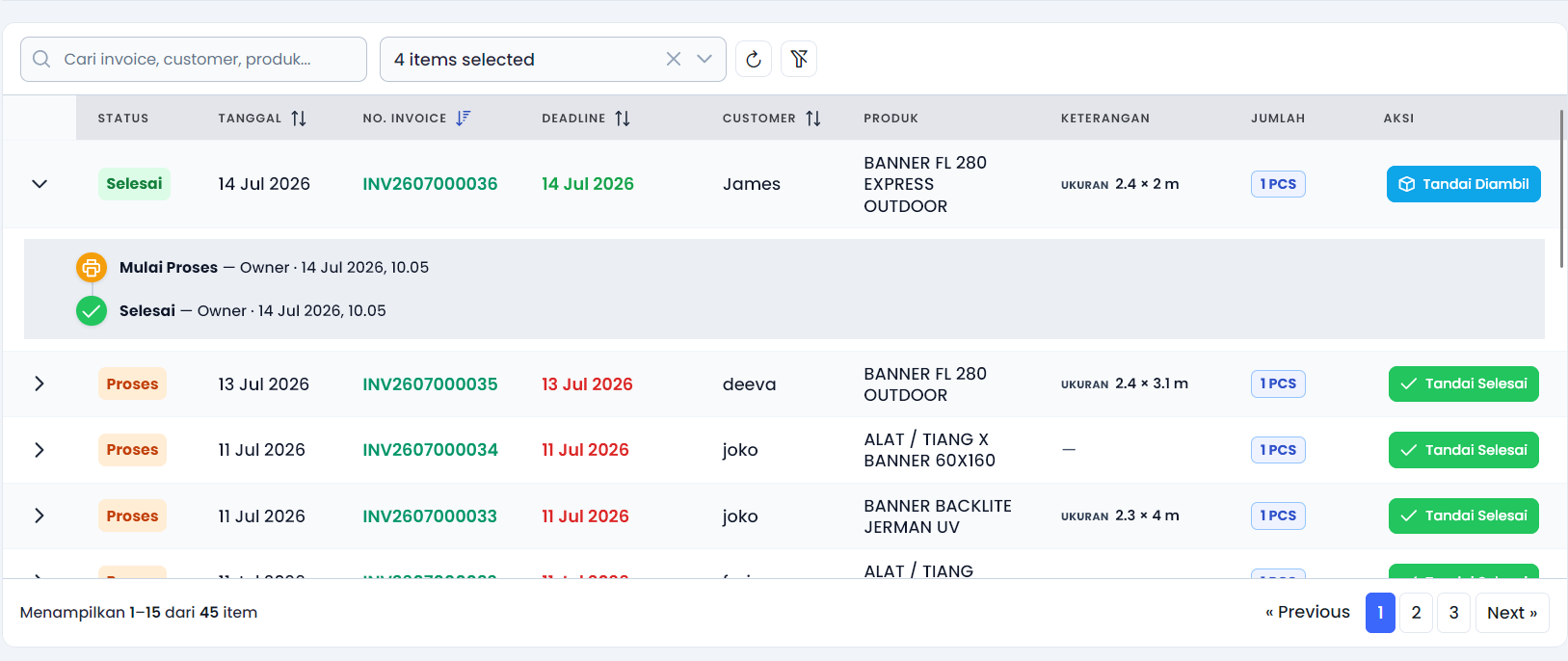
Task: Click customer name deeva
Action: click(749, 383)
